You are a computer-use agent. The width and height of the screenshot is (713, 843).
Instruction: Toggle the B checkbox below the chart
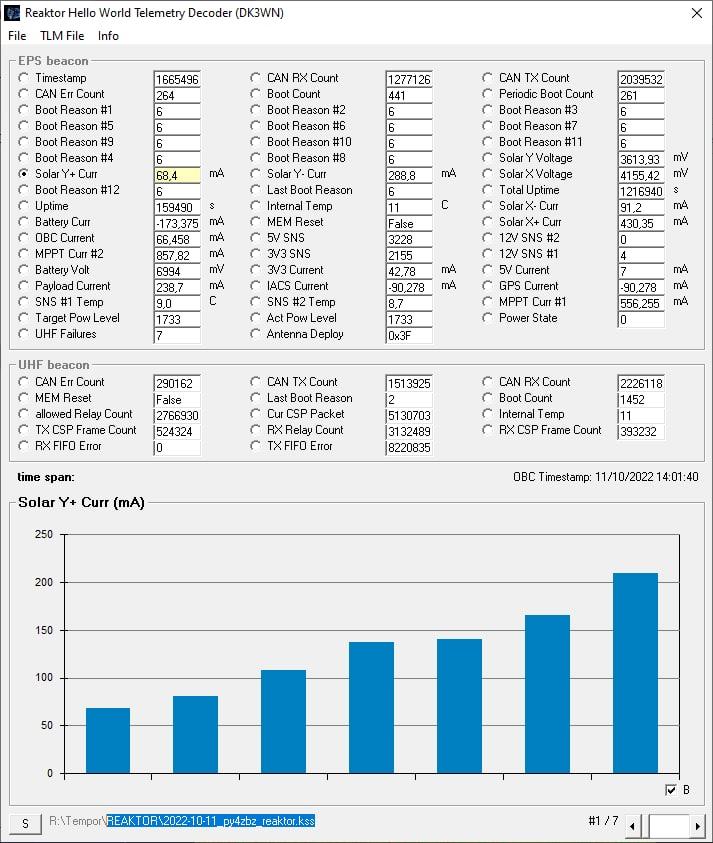tap(671, 790)
